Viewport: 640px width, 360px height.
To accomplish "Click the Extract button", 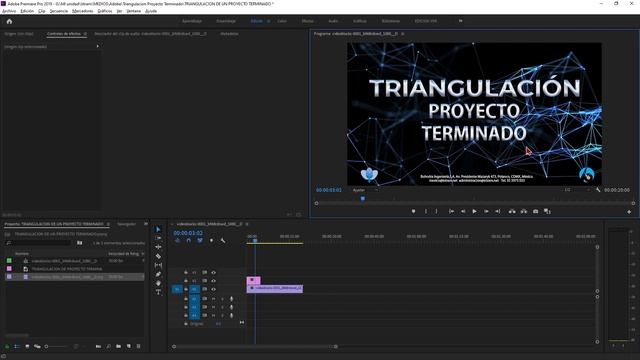I will (x=524, y=211).
